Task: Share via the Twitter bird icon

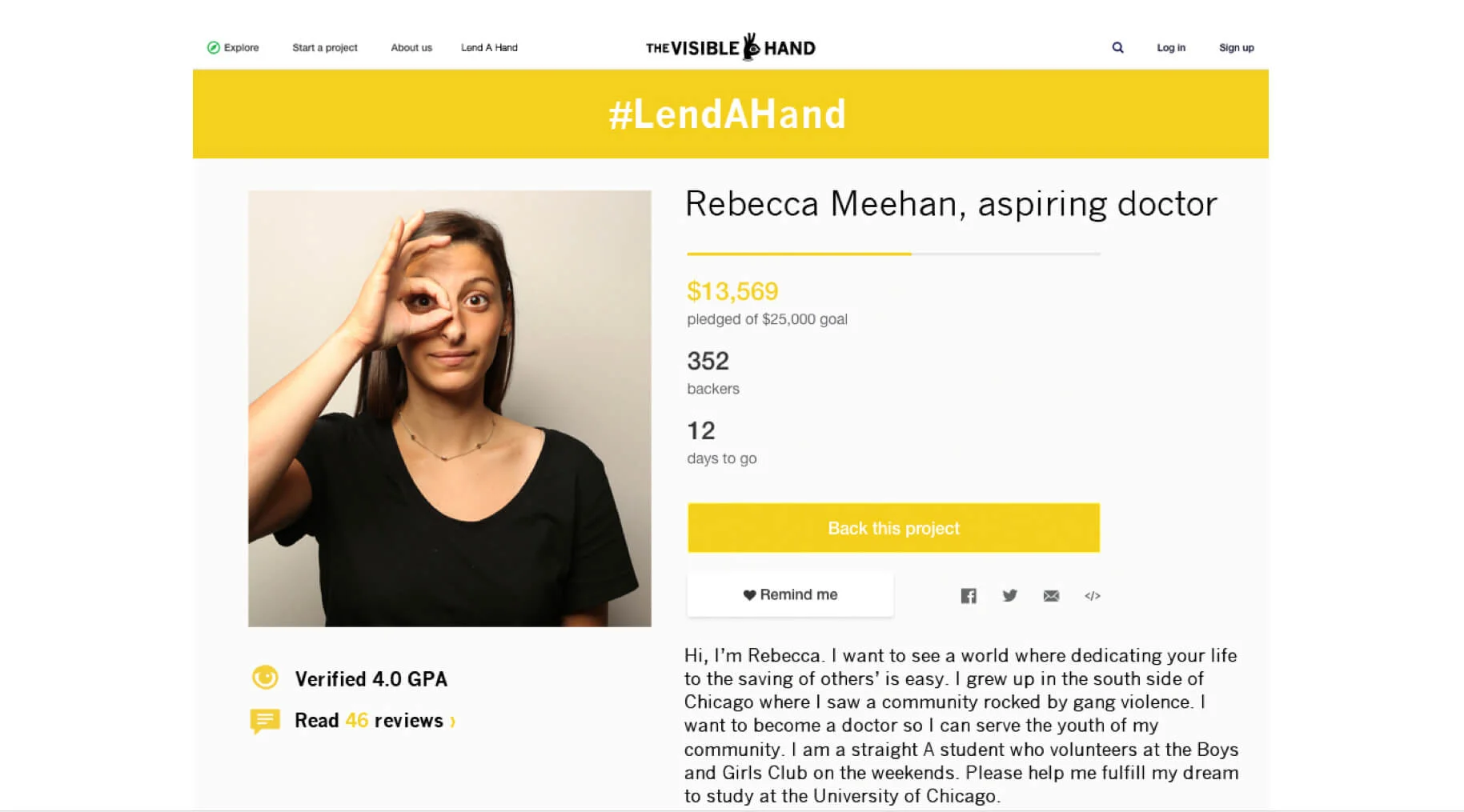Action: point(1010,595)
